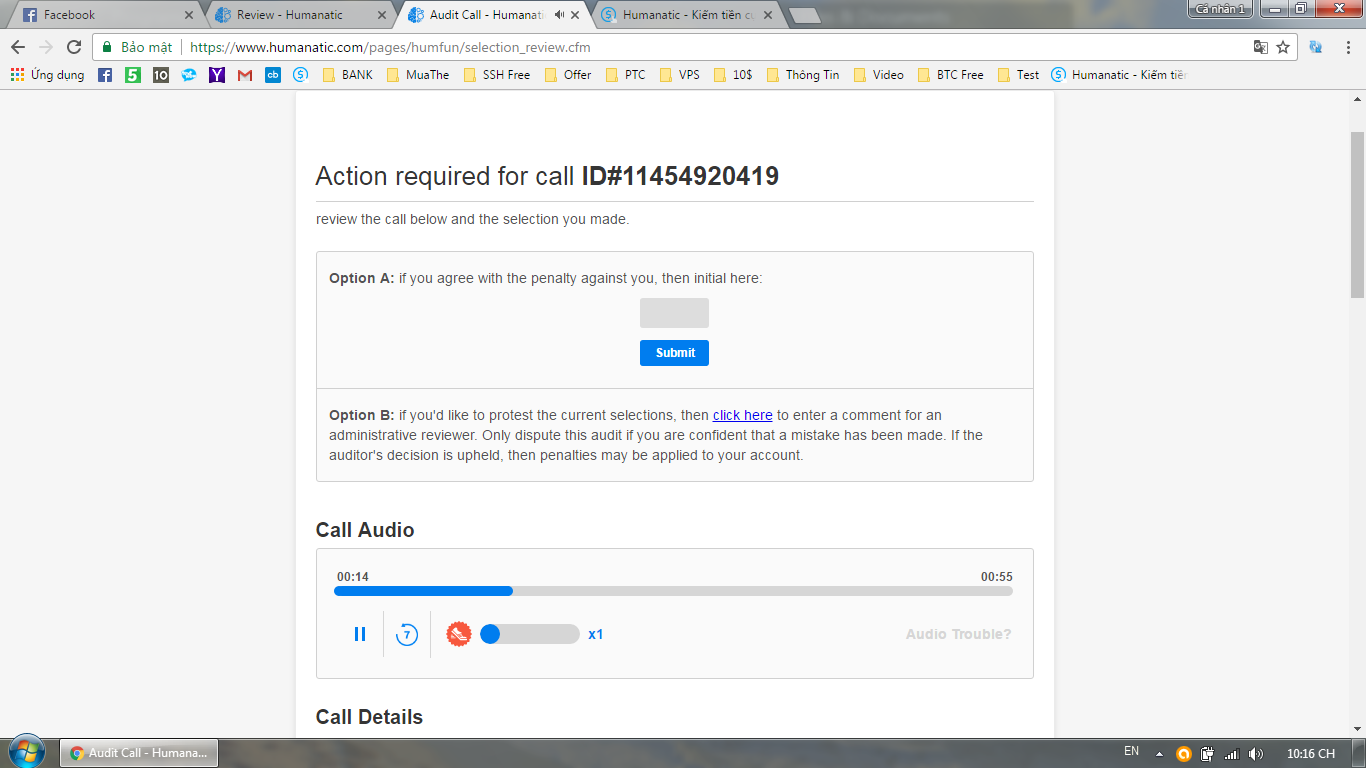Image resolution: width=1366 pixels, height=768 pixels.
Task: Click the red sneaker playback speed icon
Action: tap(459, 634)
